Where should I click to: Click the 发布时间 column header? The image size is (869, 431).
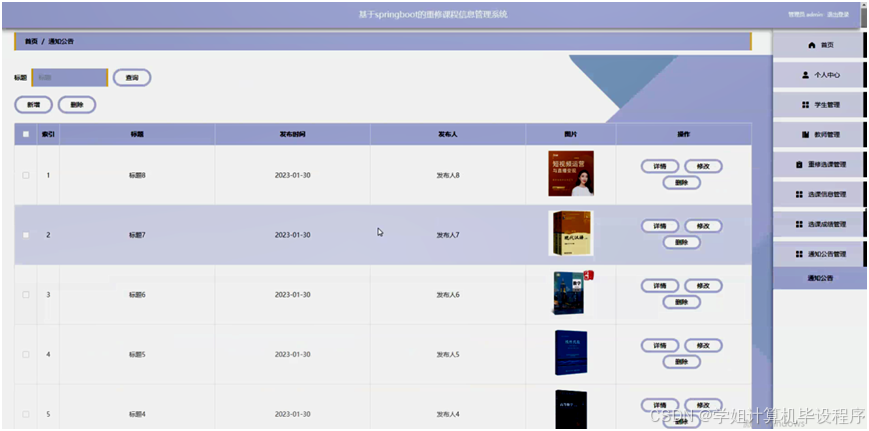pyautogui.click(x=293, y=134)
